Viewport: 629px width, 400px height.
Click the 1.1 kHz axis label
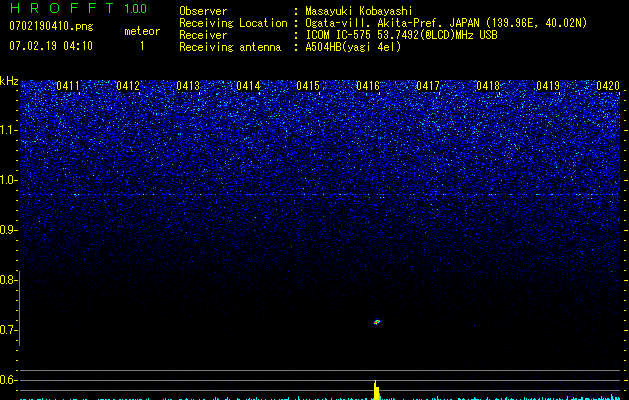coord(8,130)
